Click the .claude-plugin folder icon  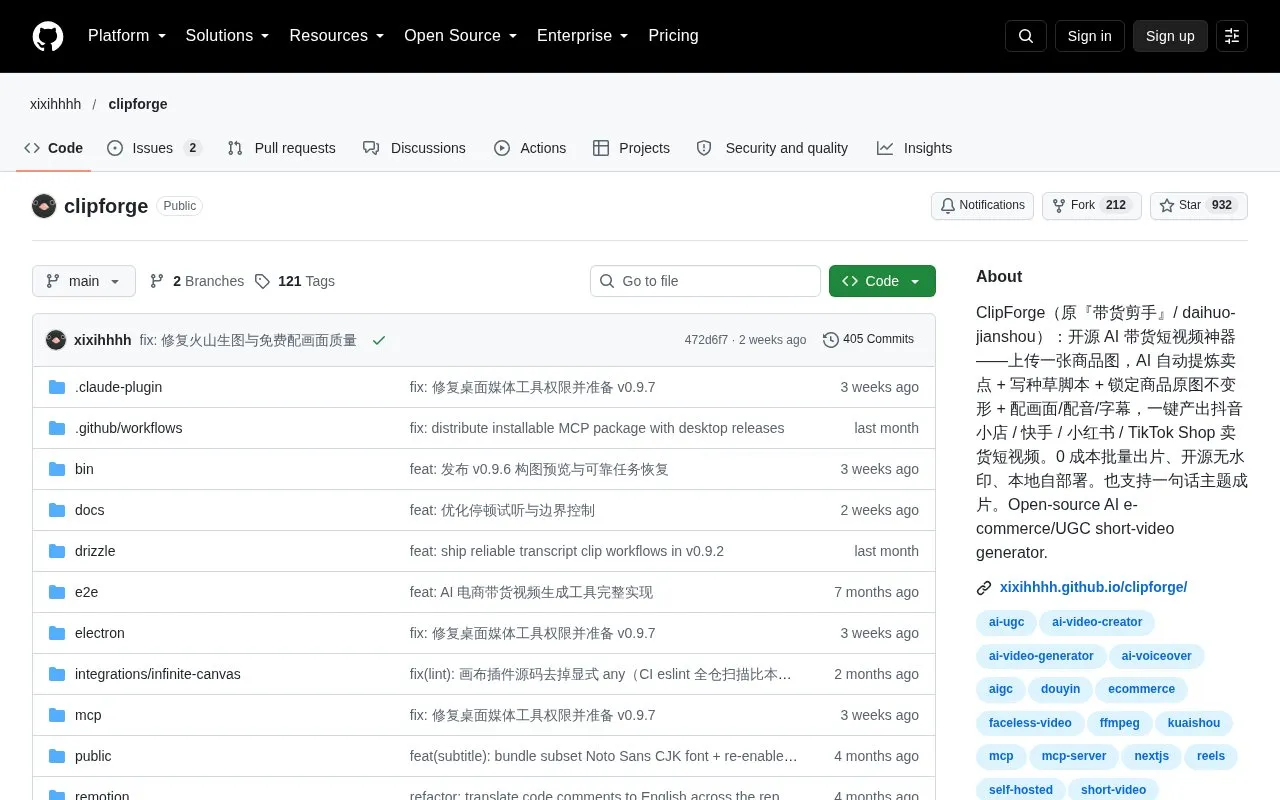coord(57,387)
